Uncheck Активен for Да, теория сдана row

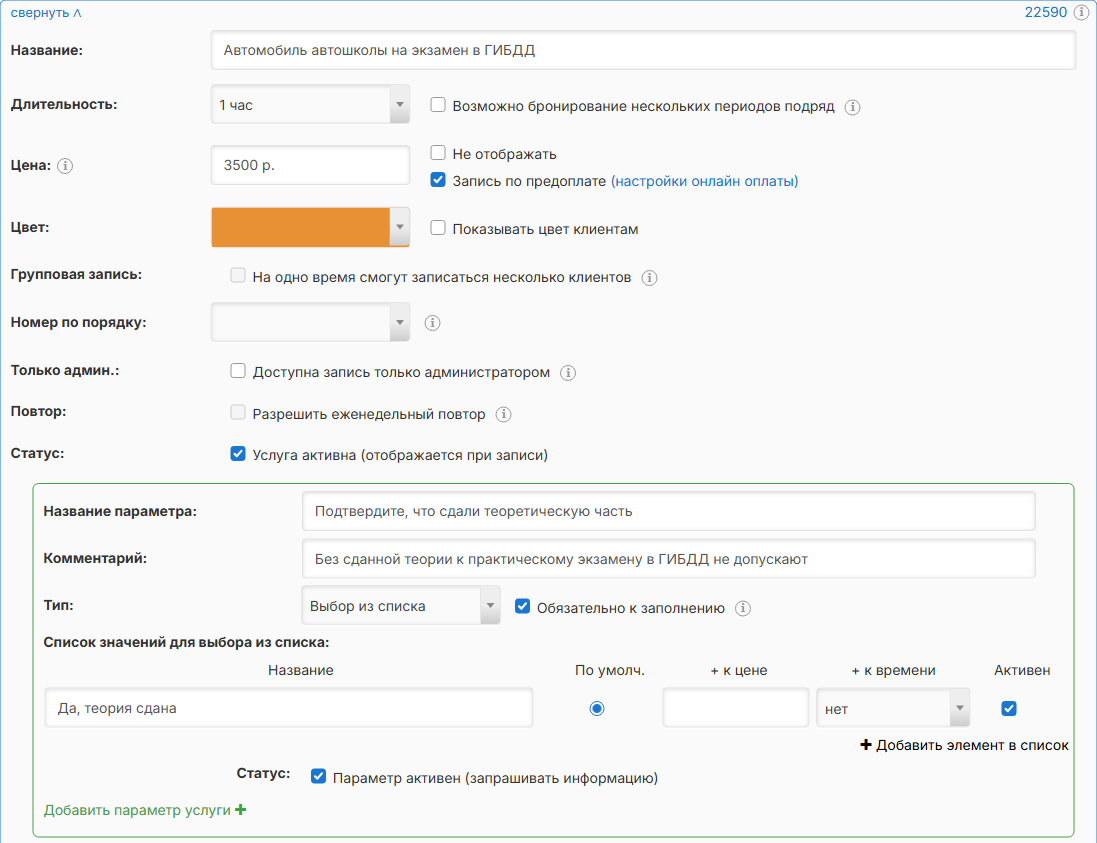point(1009,709)
